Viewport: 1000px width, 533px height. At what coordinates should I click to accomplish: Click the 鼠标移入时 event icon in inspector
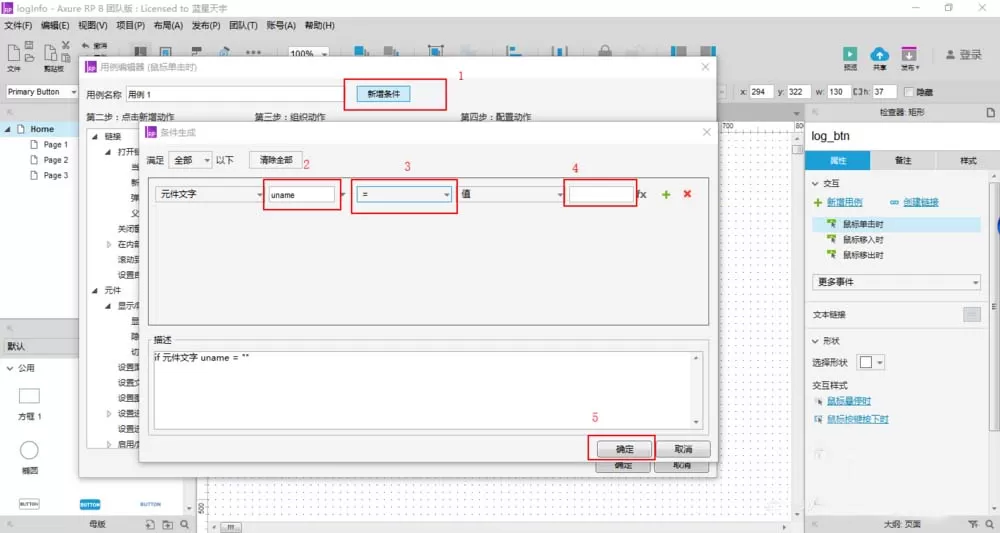pyautogui.click(x=831, y=239)
